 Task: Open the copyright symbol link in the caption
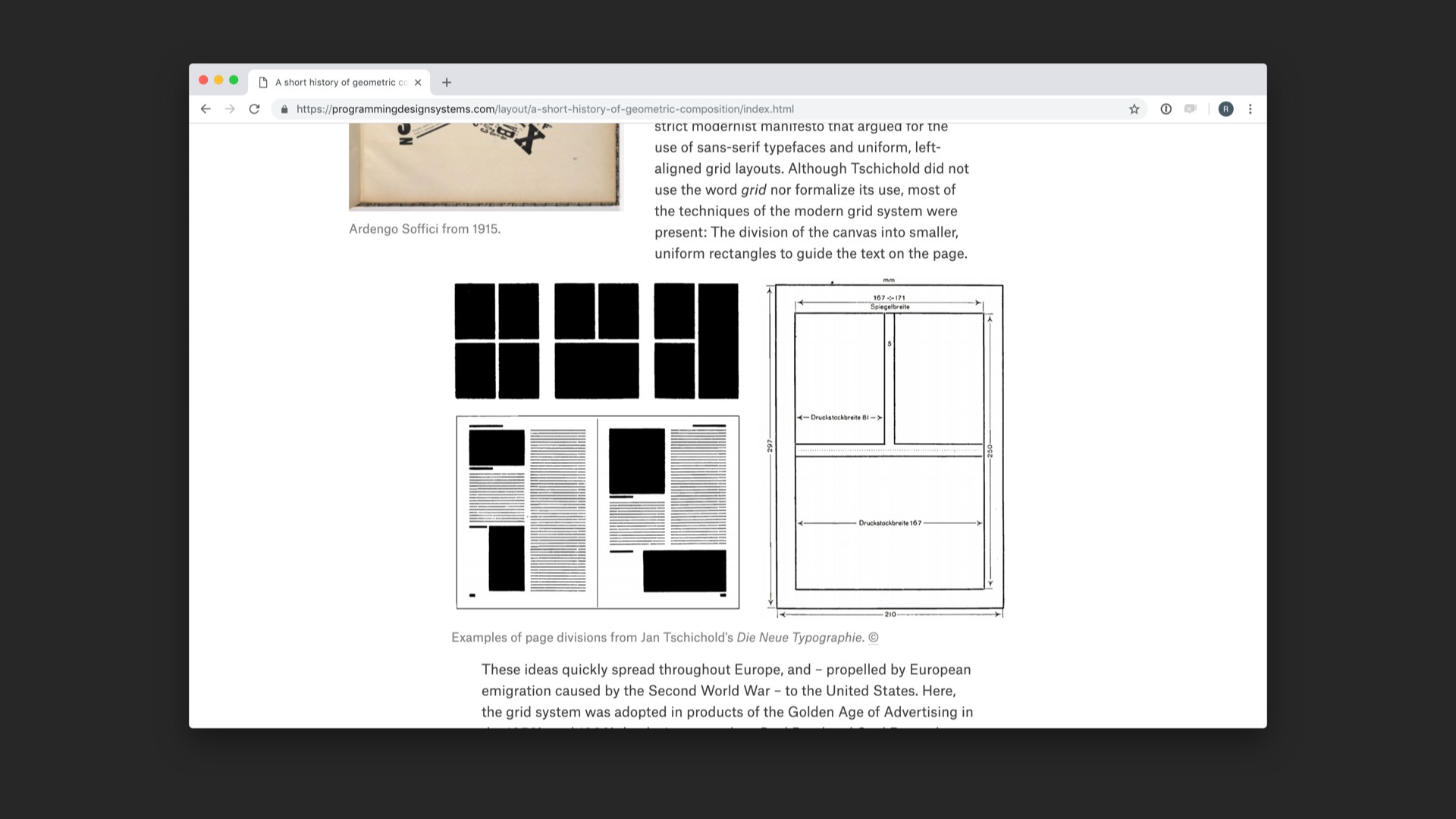(x=874, y=638)
